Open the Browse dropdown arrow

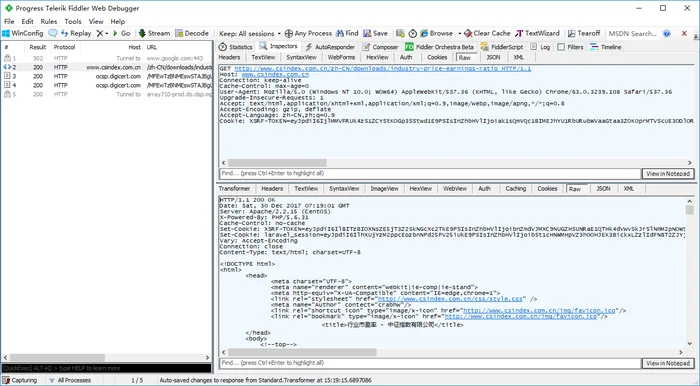click(x=459, y=33)
